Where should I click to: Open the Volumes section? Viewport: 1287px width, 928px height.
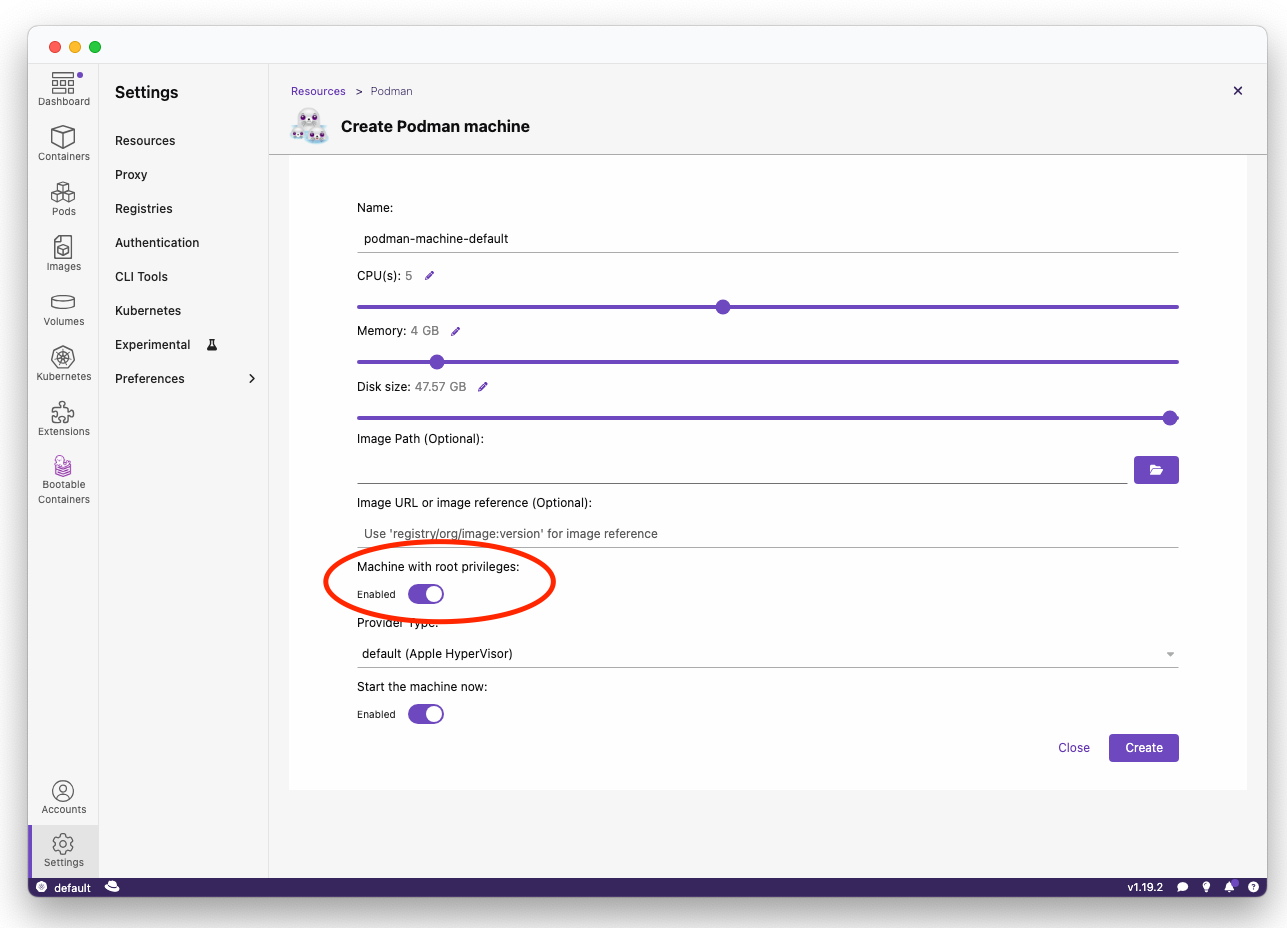pyautogui.click(x=64, y=309)
